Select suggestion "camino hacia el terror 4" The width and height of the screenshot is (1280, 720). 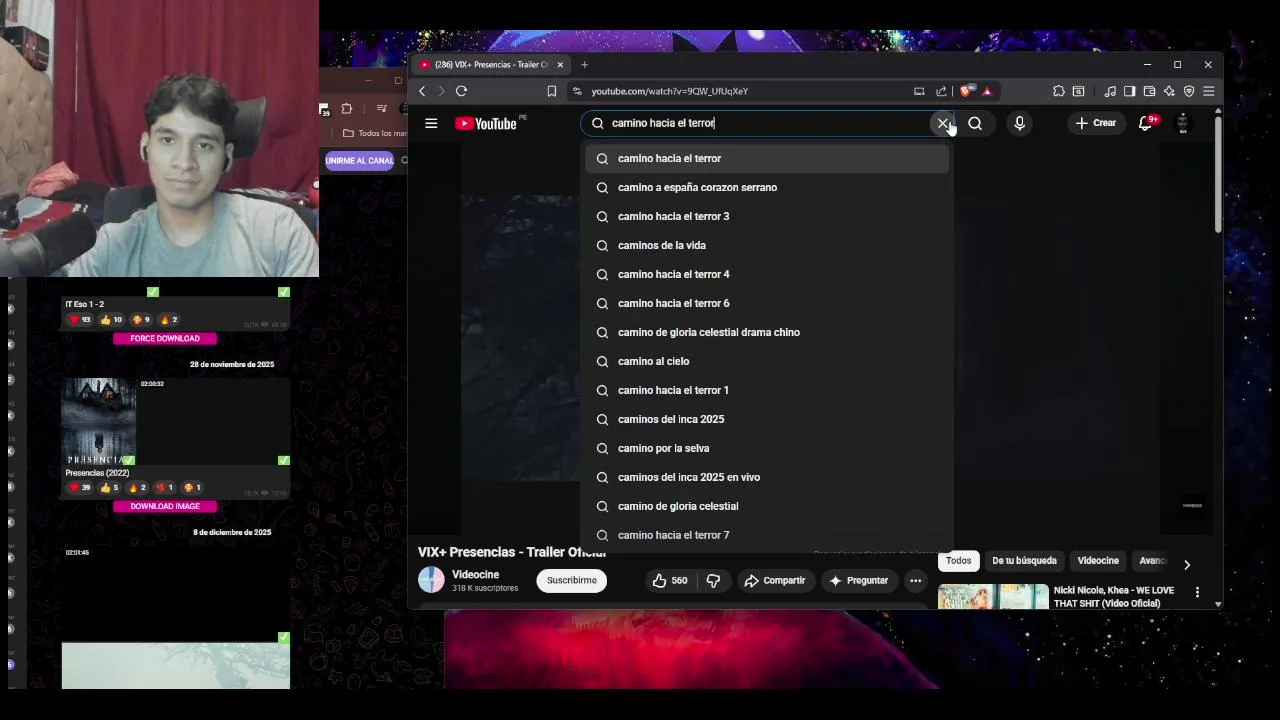[x=767, y=274]
